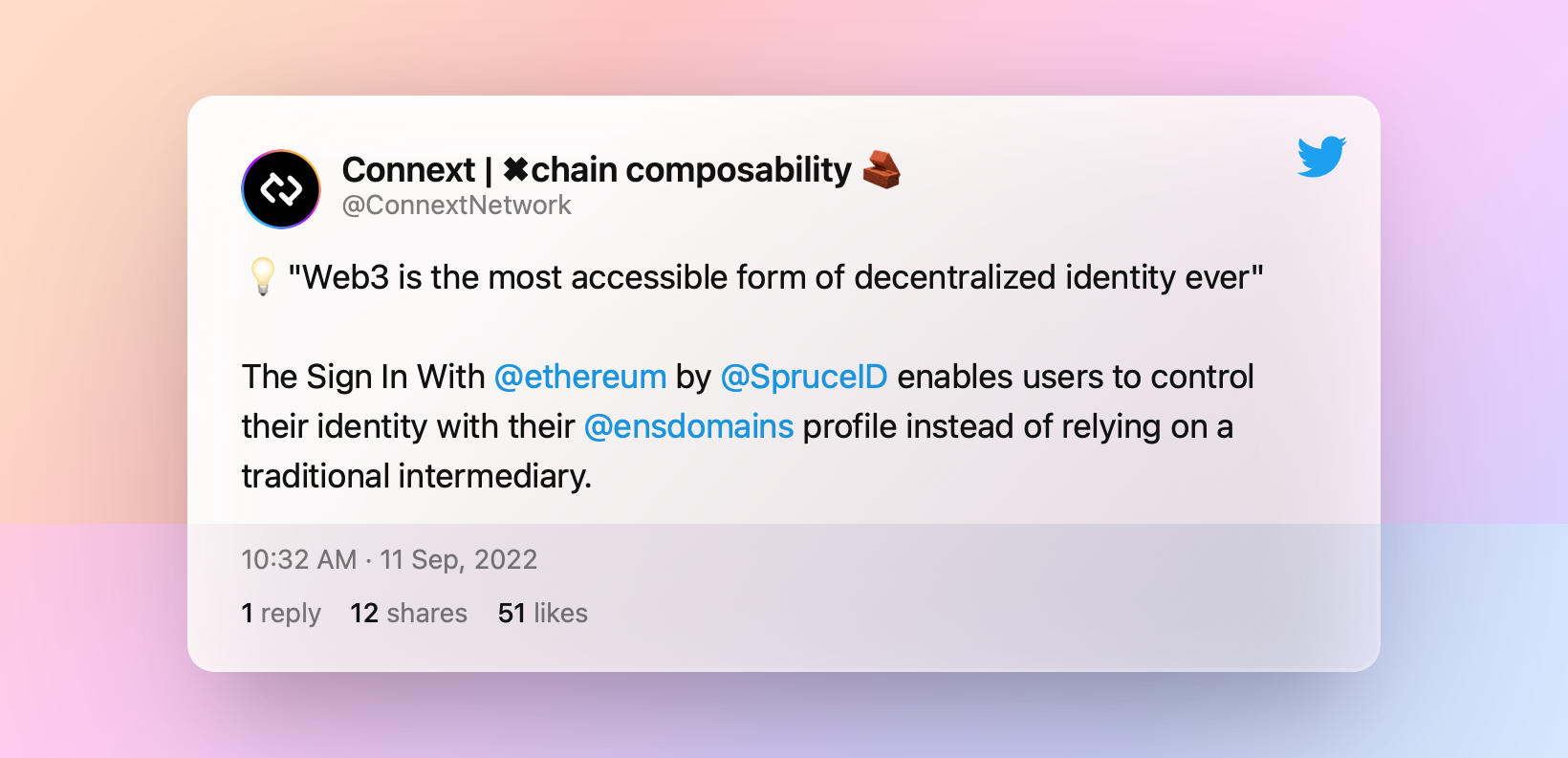The width and height of the screenshot is (1568, 758).
Task: Click the ✖ symbol in display name
Action: click(515, 170)
